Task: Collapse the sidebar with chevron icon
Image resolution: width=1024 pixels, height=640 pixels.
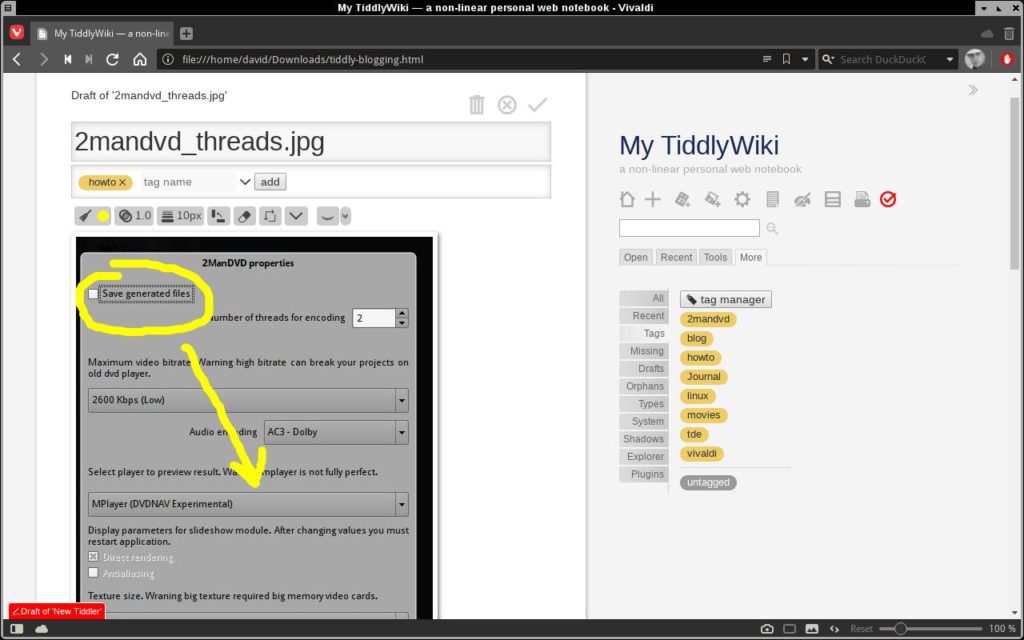Action: point(973,90)
